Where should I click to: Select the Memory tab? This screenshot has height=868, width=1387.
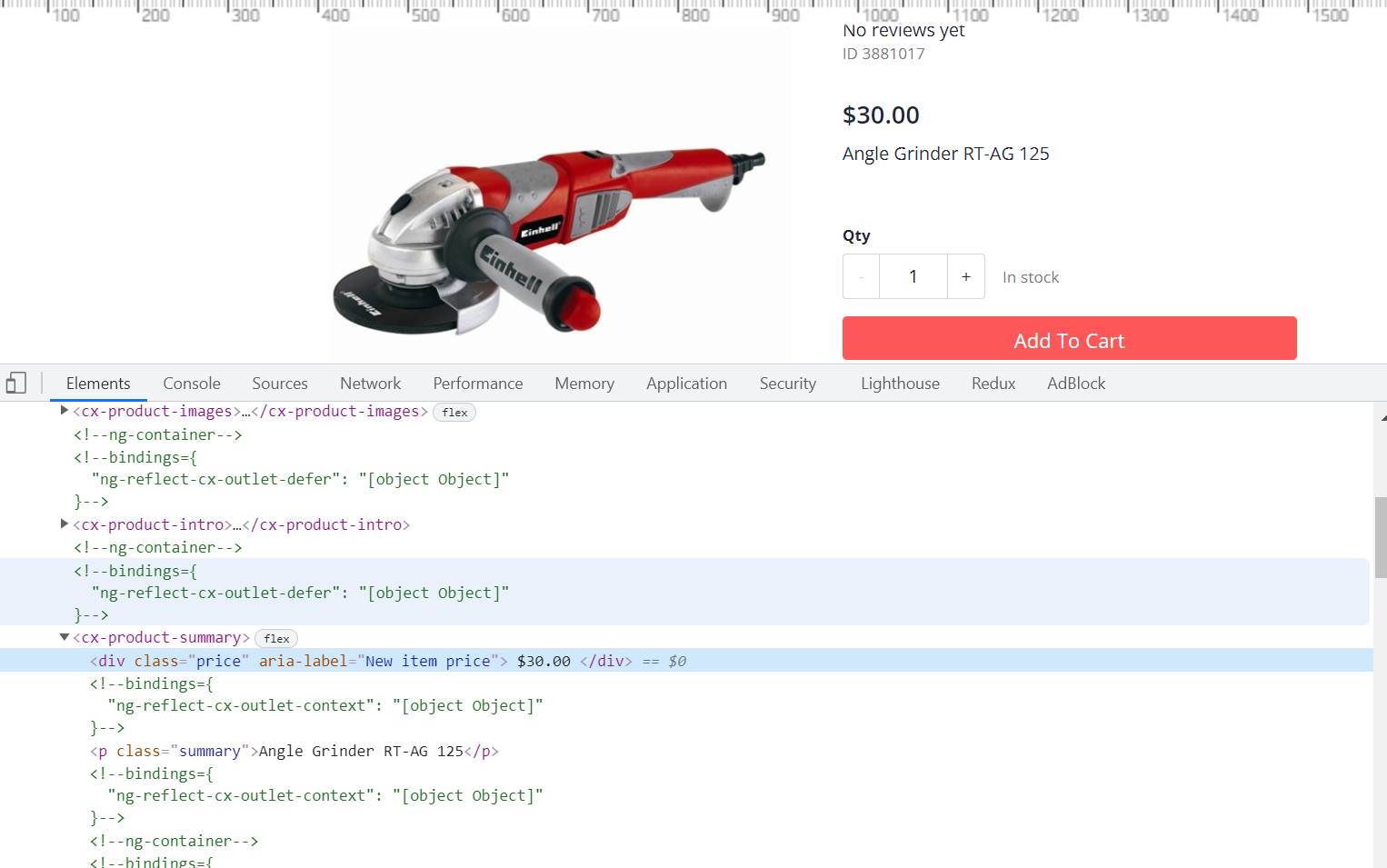pyautogui.click(x=584, y=384)
